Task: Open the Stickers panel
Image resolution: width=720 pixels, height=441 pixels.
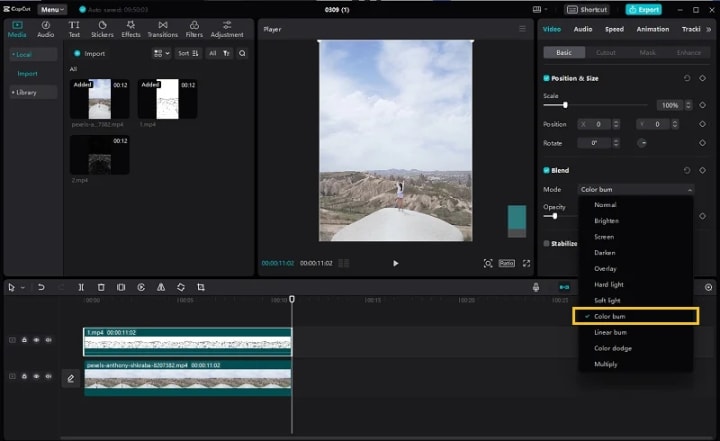Action: click(x=102, y=28)
